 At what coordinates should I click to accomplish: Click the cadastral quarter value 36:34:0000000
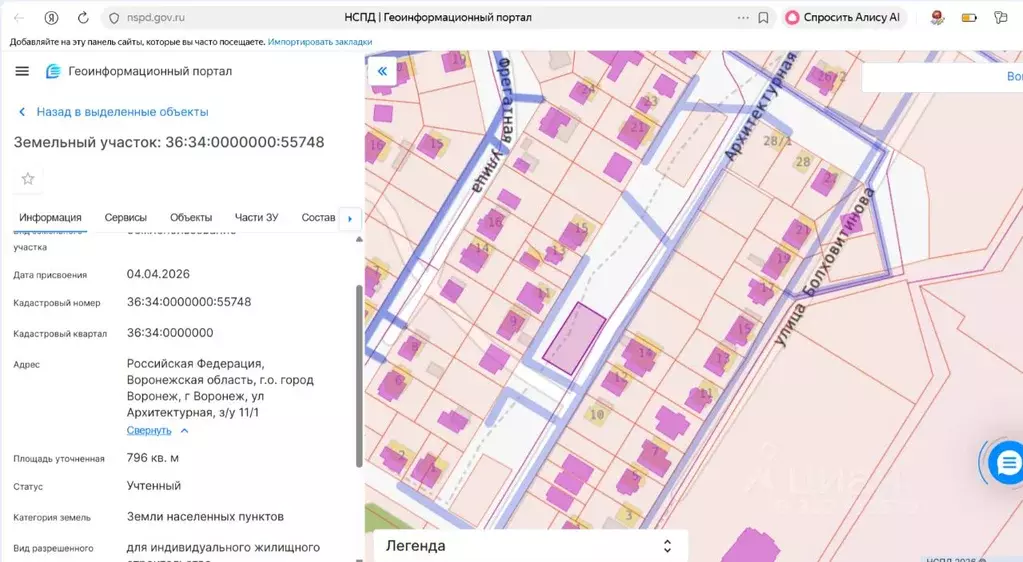[170, 333]
